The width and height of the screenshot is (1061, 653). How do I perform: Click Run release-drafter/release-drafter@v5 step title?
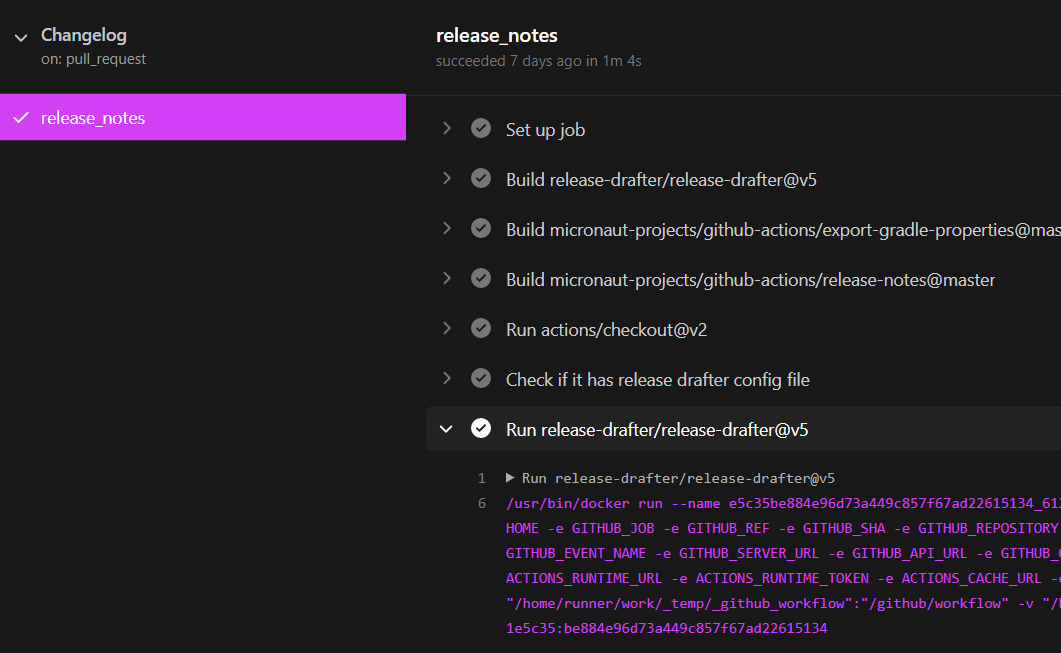pos(657,430)
